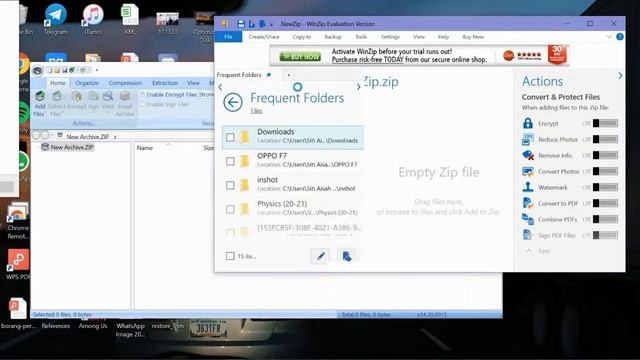Open the Chrome Remote desktop shortcut
Screen dimensions: 640x360
pyautogui.click(x=18, y=221)
